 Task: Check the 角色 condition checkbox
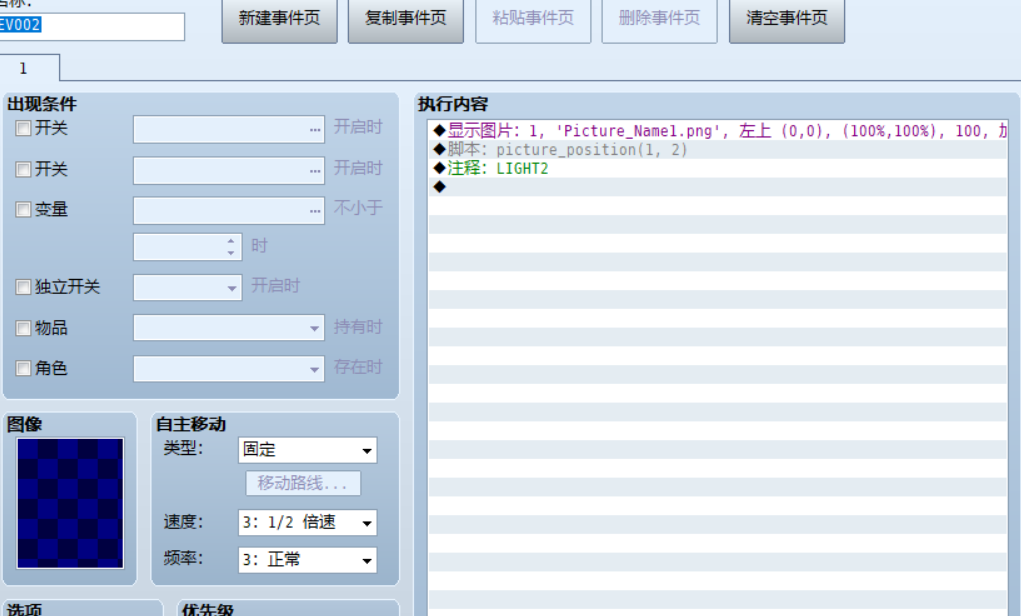(x=23, y=369)
